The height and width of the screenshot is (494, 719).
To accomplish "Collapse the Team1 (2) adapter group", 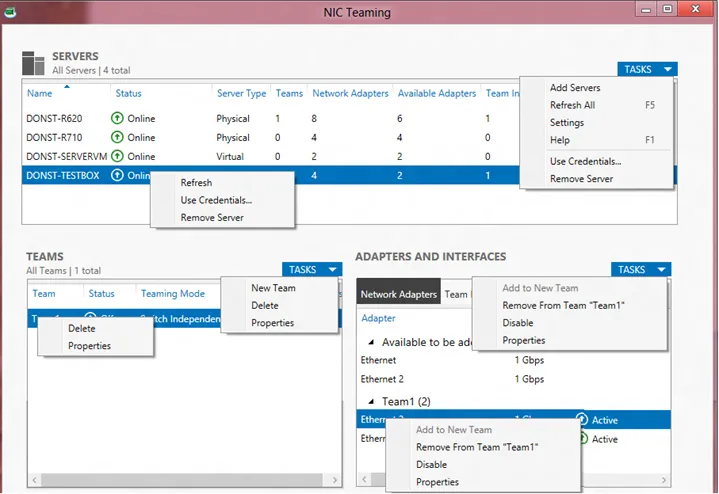I will click(x=371, y=402).
